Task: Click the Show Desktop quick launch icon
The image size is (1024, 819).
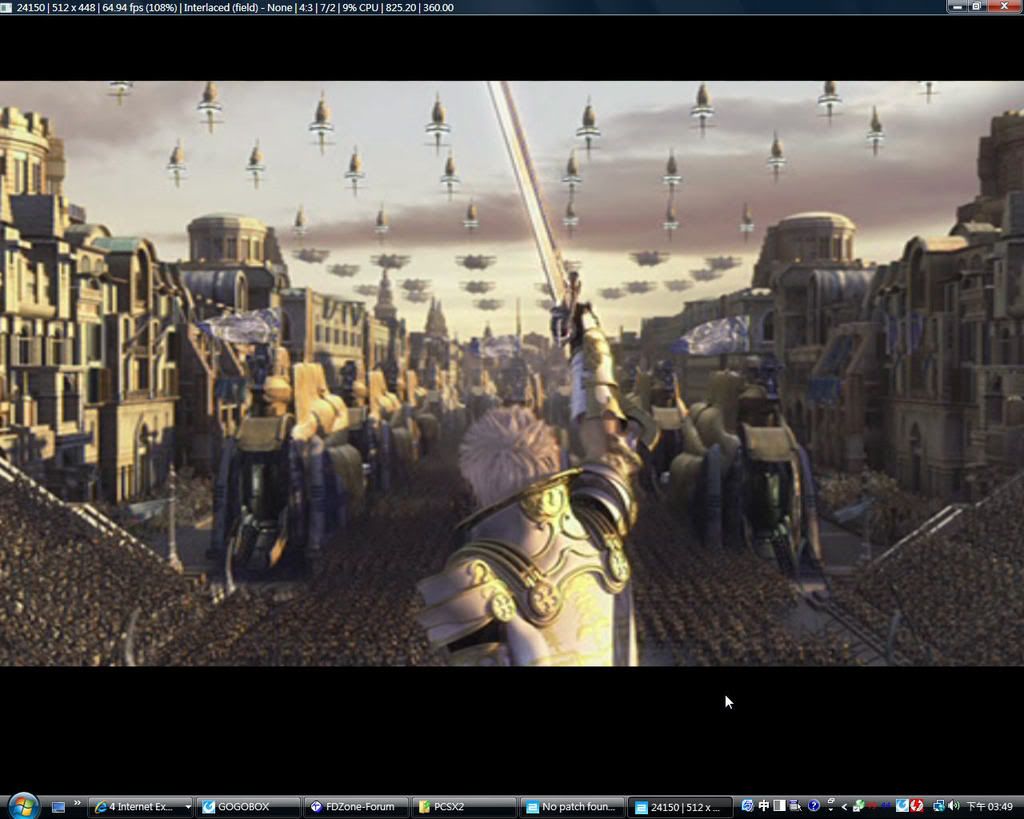Action: click(x=58, y=807)
